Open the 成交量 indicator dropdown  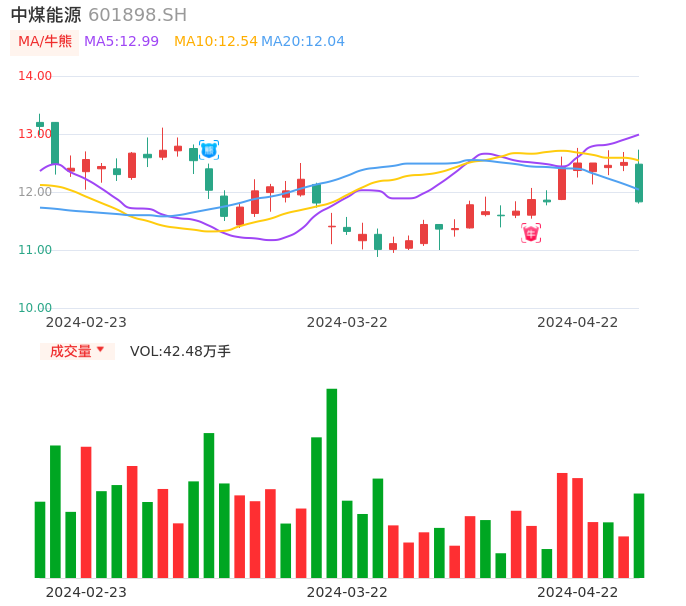[x=77, y=351]
